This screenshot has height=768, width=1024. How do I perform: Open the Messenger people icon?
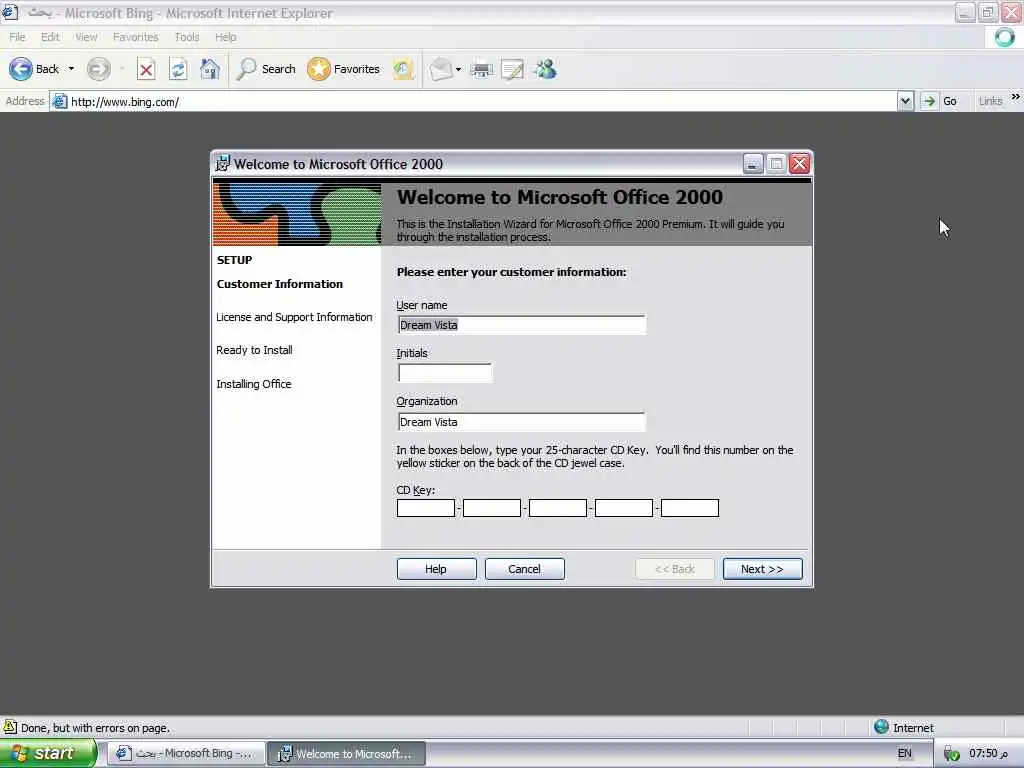(x=545, y=69)
